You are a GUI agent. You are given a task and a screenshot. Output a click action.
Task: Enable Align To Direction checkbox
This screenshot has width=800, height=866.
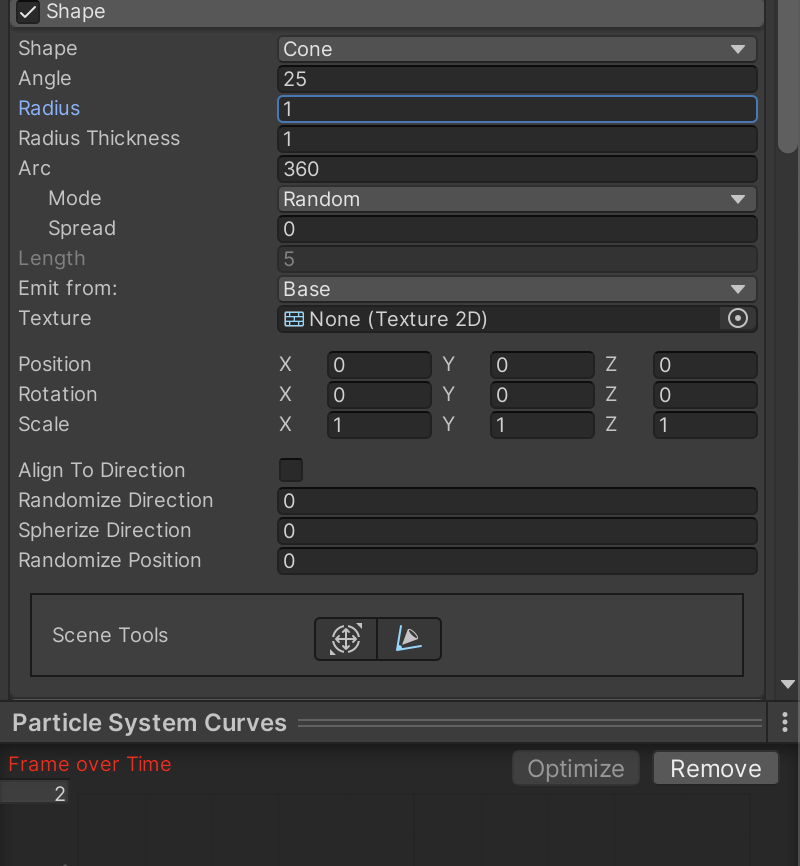tap(290, 470)
